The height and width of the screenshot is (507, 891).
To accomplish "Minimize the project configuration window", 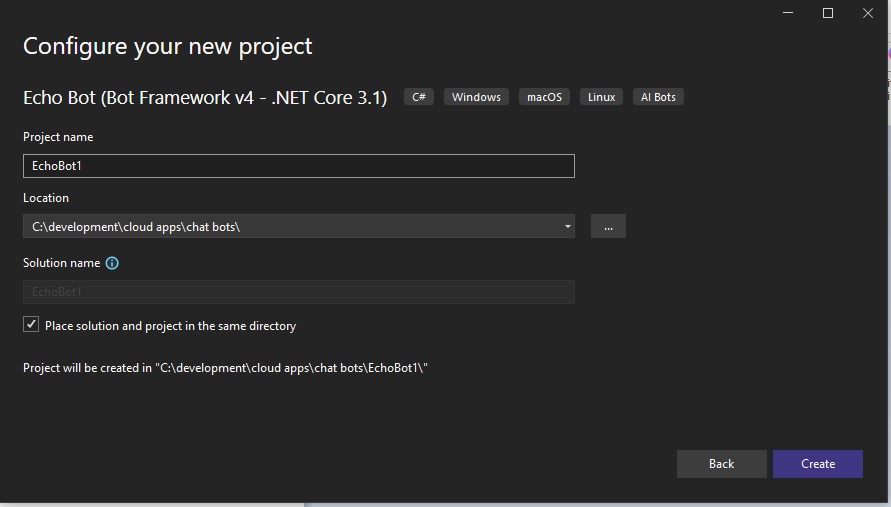I will [x=789, y=13].
